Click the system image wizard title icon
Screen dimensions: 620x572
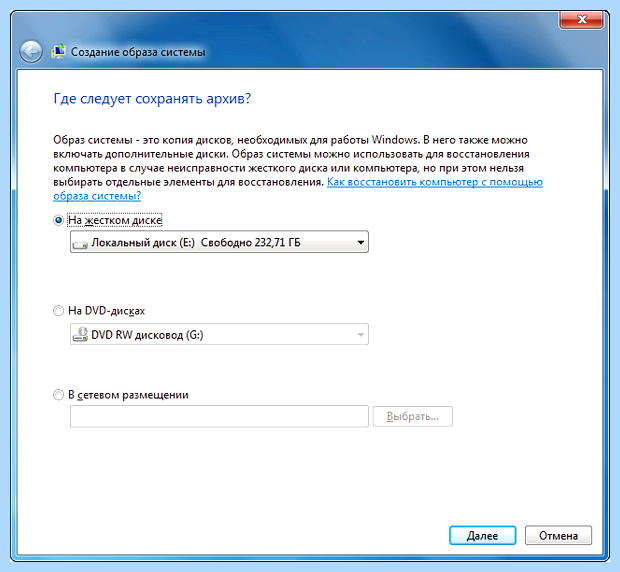[x=59, y=52]
